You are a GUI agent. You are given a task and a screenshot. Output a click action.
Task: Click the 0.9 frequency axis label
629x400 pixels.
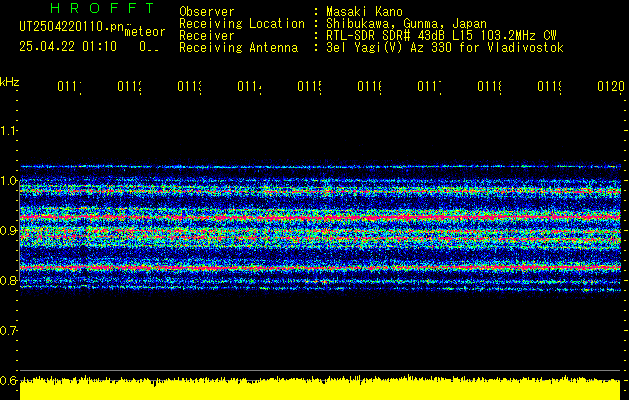click(8, 230)
